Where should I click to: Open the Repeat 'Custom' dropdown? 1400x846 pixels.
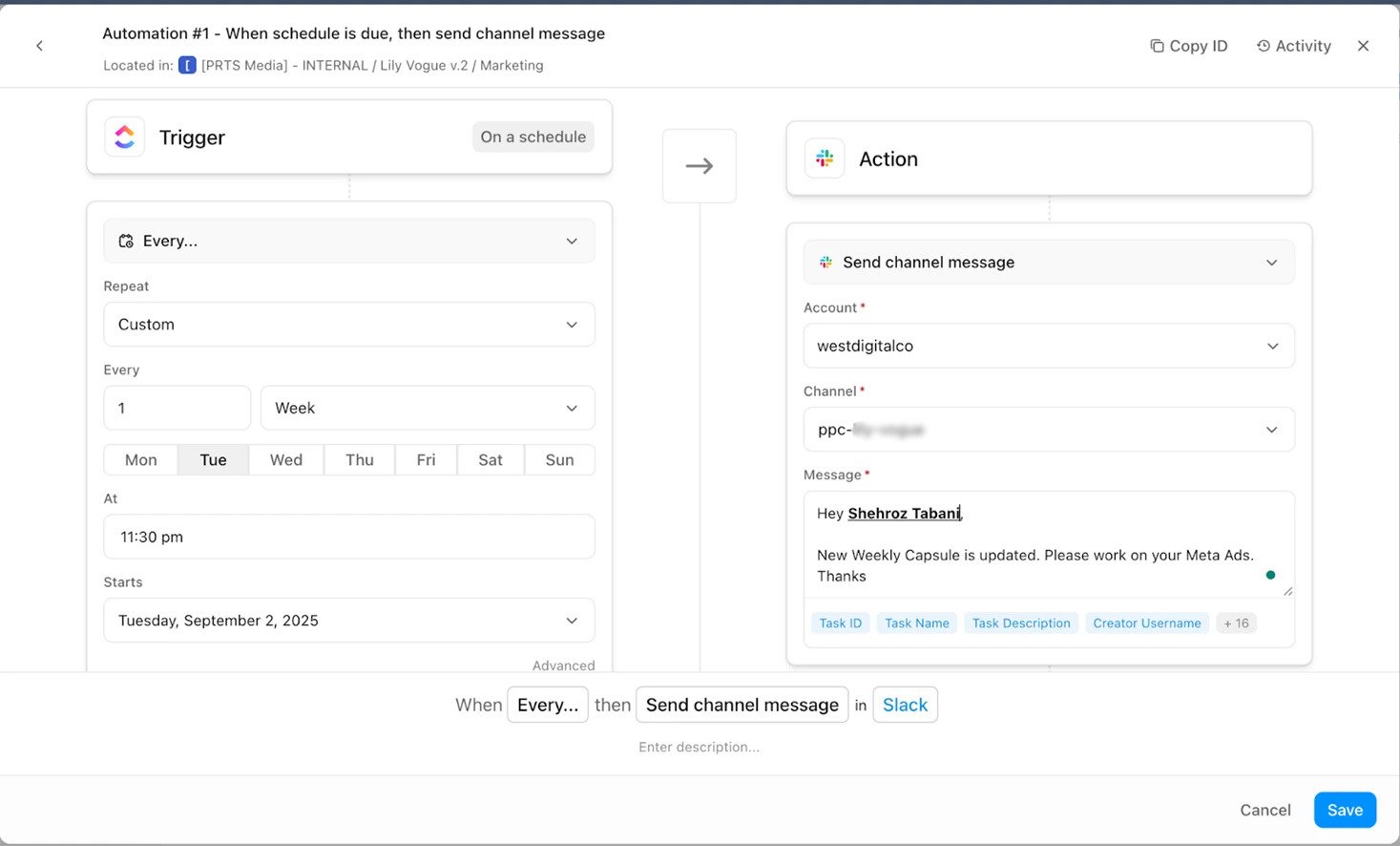pyautogui.click(x=349, y=325)
